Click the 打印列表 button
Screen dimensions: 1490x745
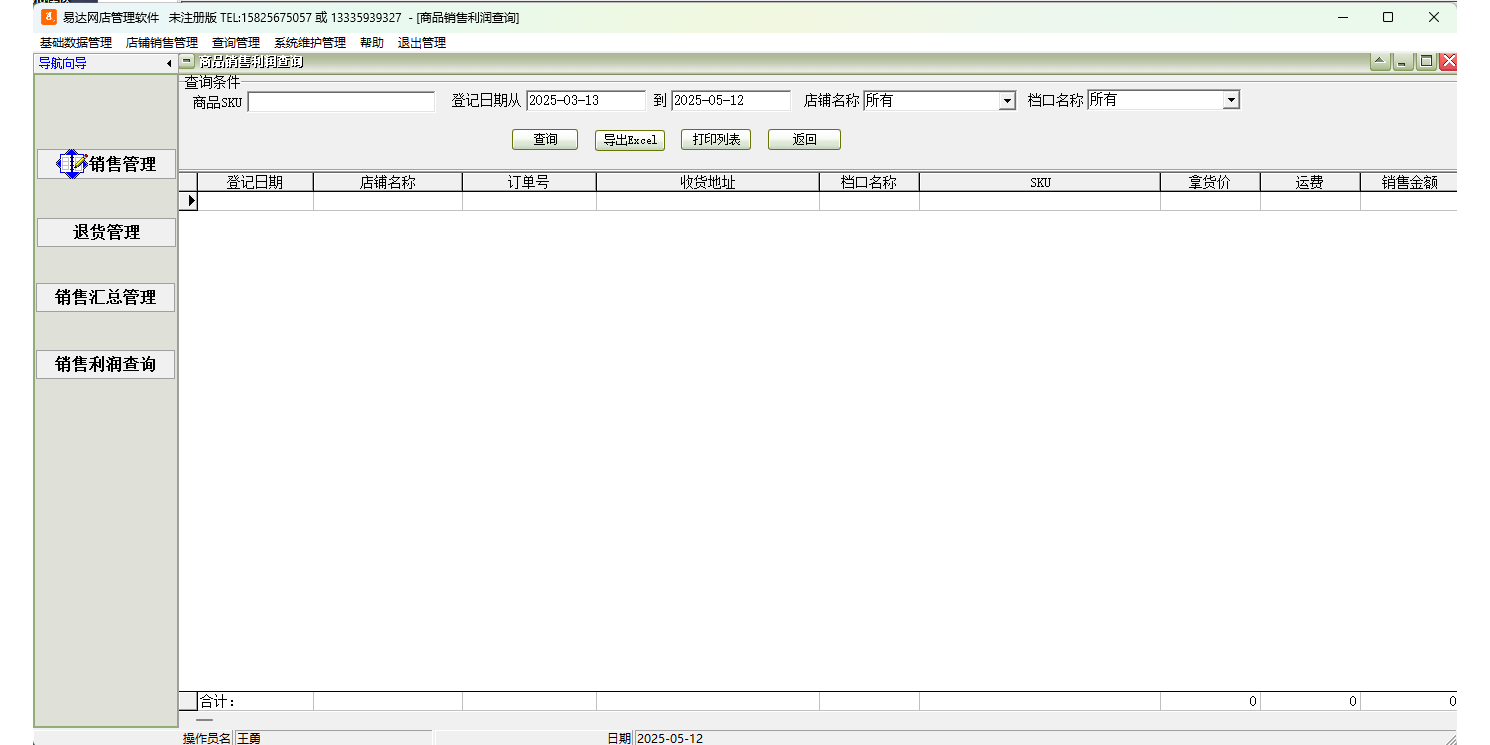pos(716,140)
